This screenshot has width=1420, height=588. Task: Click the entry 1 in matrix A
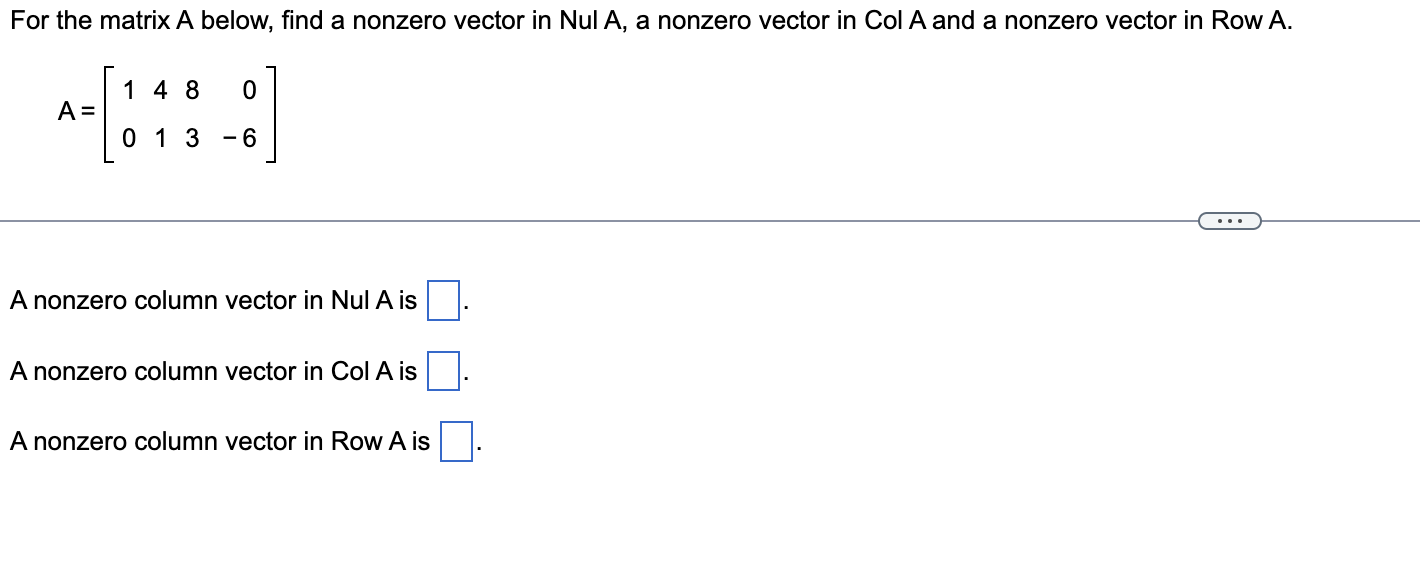point(127,90)
